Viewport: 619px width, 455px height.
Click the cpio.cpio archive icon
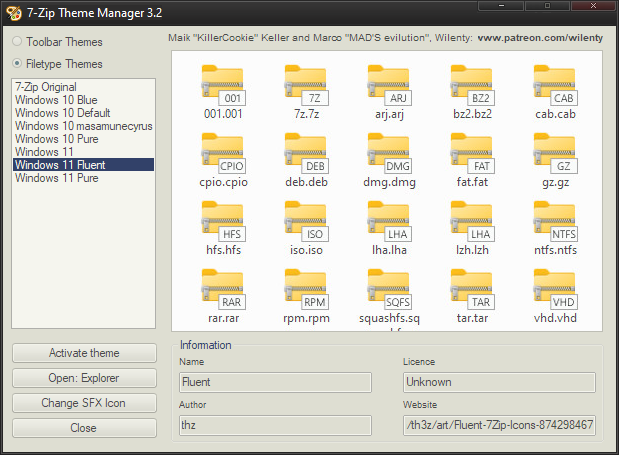tap(223, 154)
